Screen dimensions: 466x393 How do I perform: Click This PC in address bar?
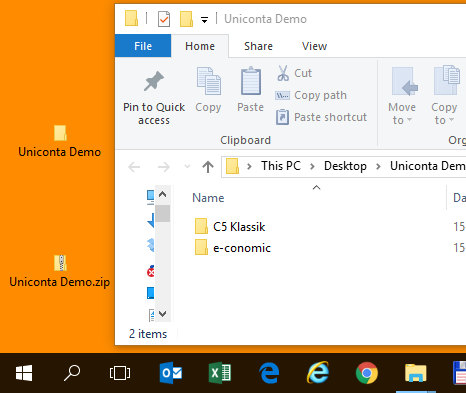pyautogui.click(x=281, y=166)
